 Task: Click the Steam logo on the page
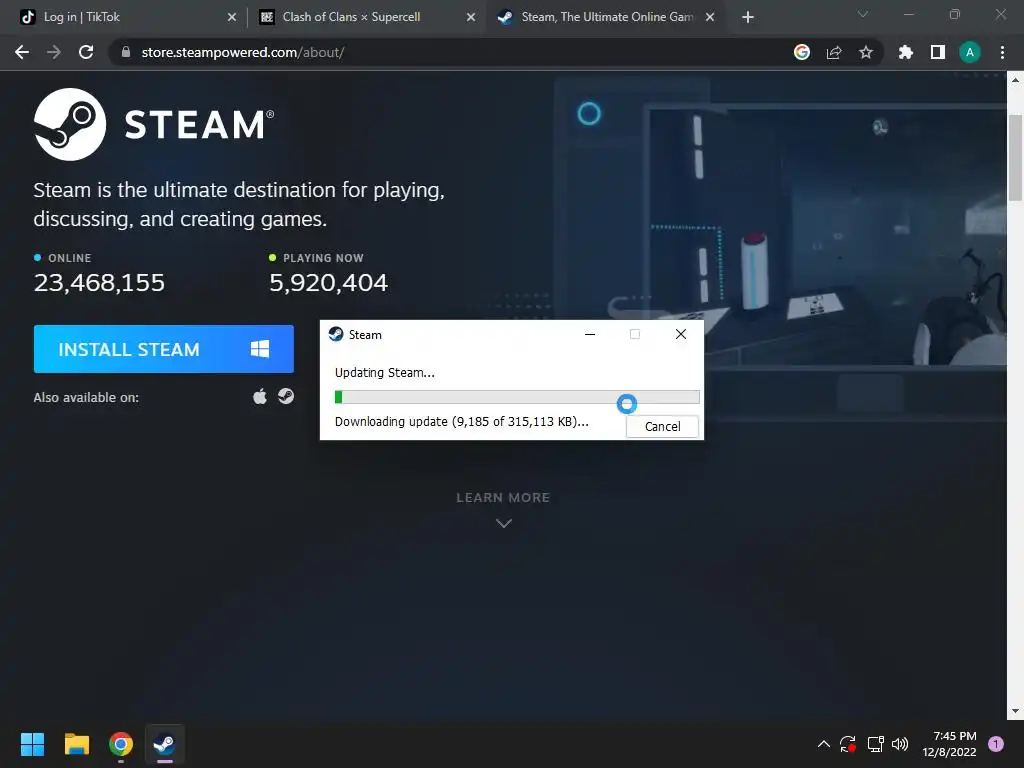coord(154,124)
